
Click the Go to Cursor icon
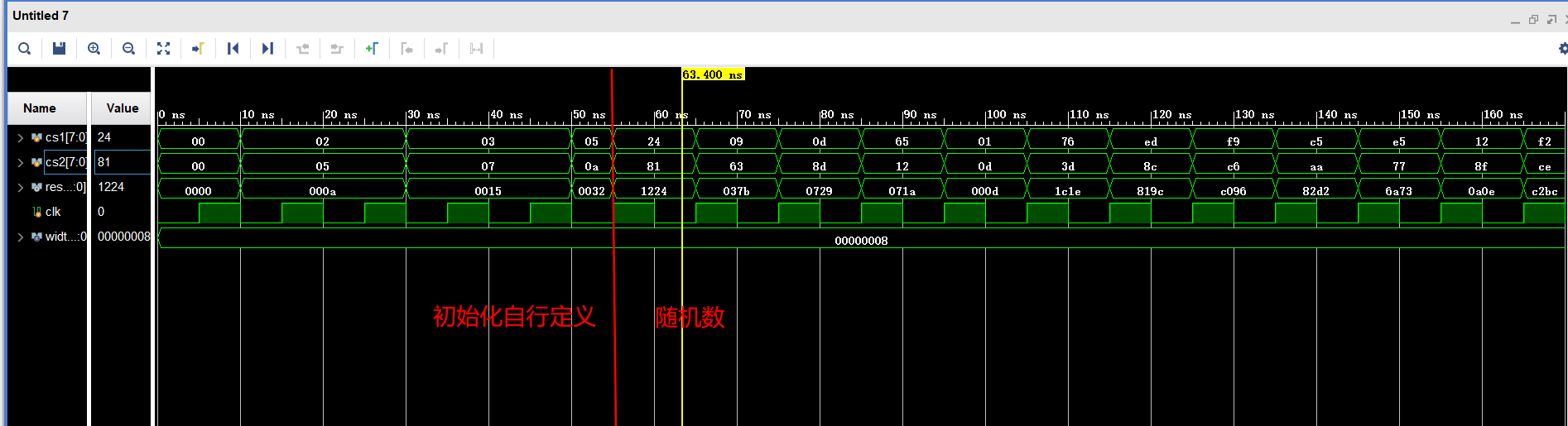(198, 49)
